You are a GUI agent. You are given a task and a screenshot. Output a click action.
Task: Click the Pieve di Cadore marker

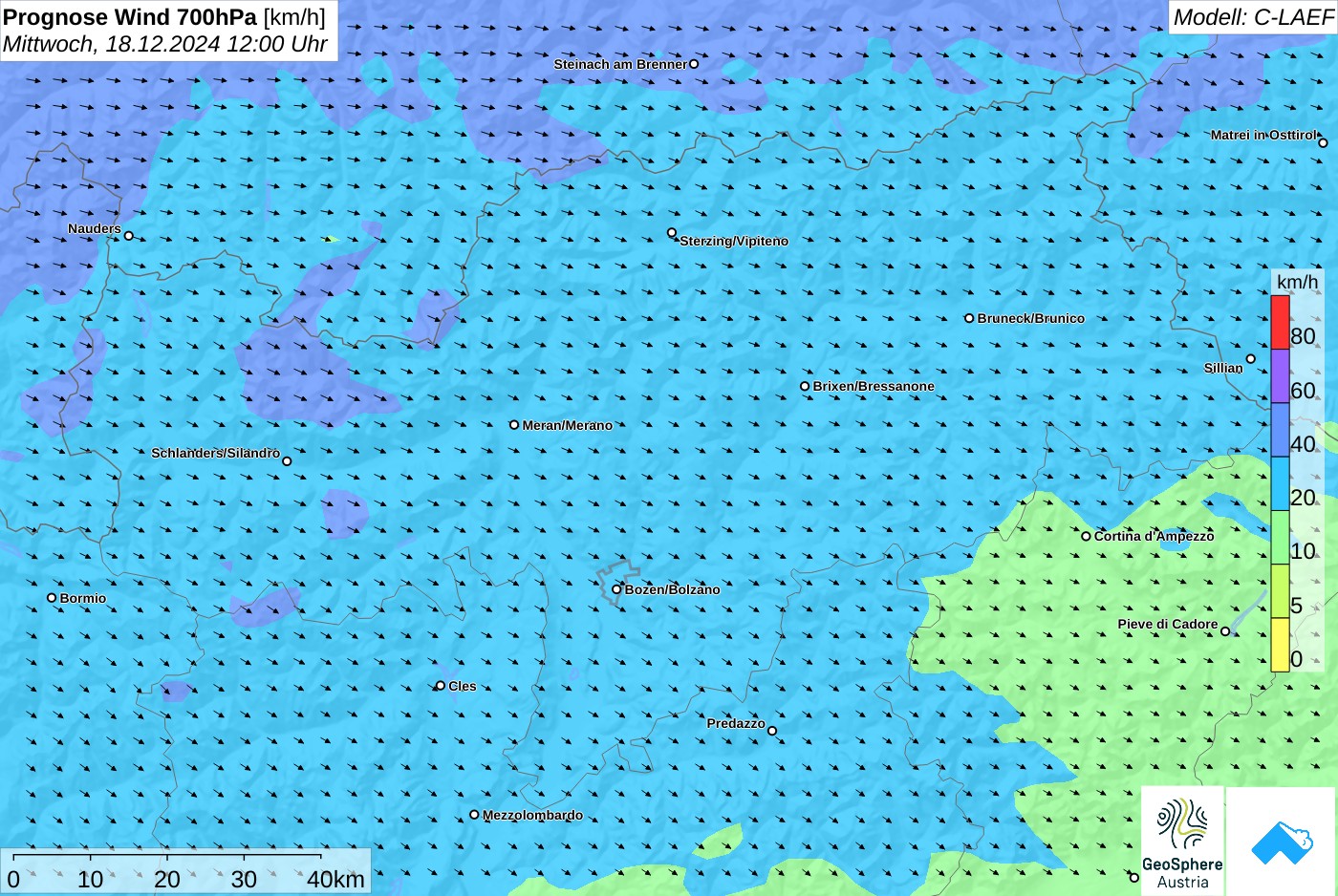click(1225, 631)
